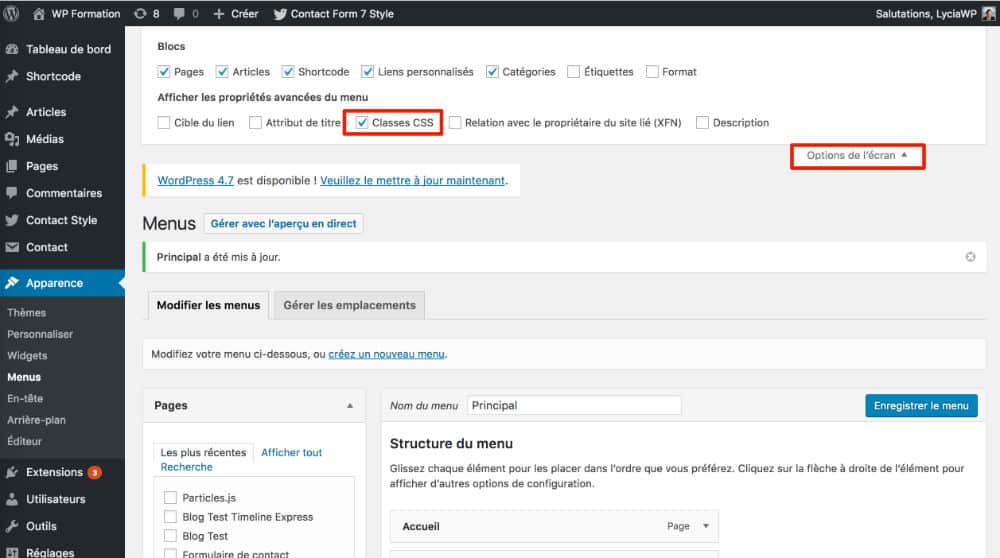Image resolution: width=1000 pixels, height=558 pixels.
Task: Click Veuillez le mettre à jour maintenant link
Action: [x=413, y=180]
